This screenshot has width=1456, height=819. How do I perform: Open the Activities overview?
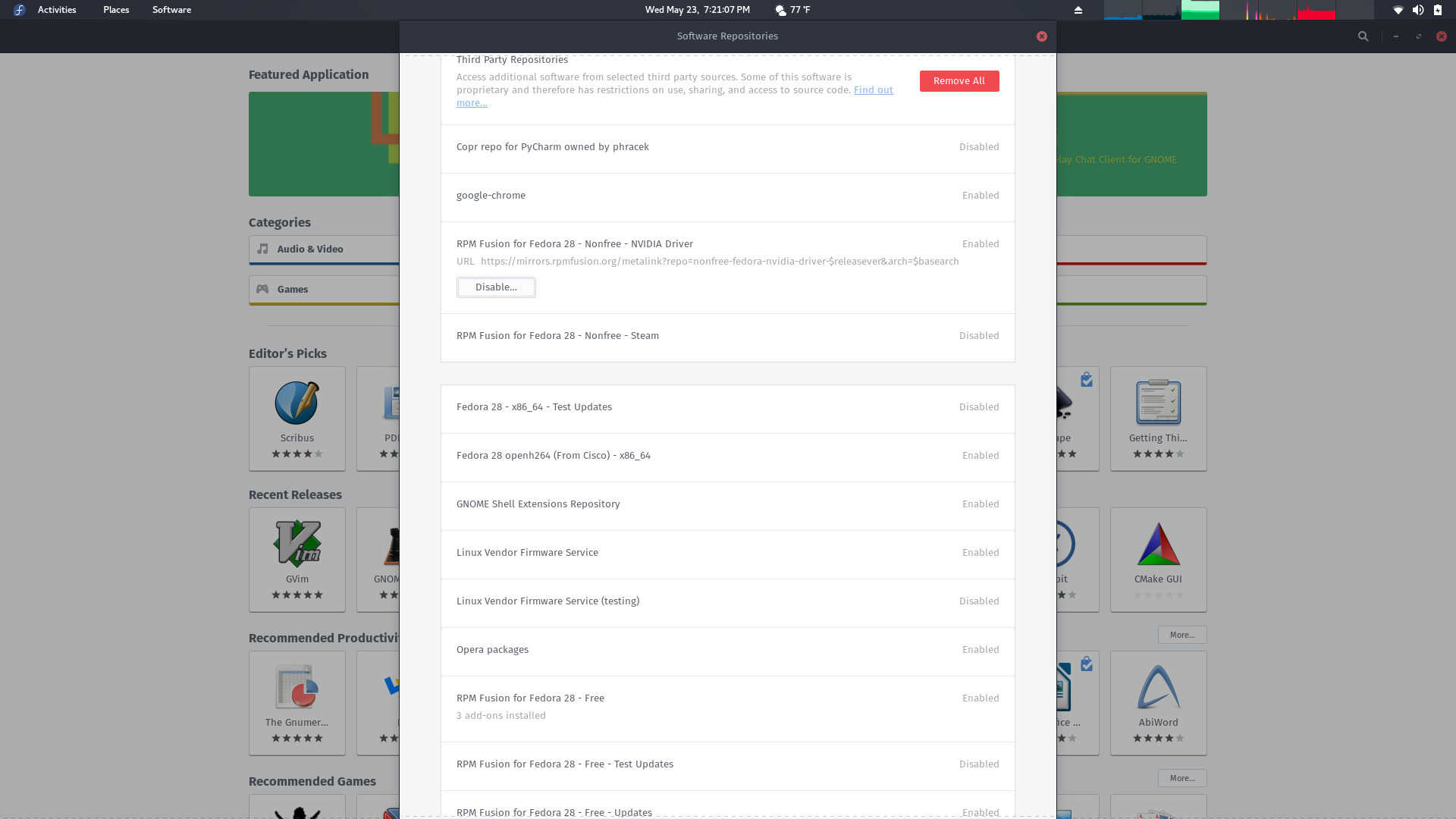(57, 10)
